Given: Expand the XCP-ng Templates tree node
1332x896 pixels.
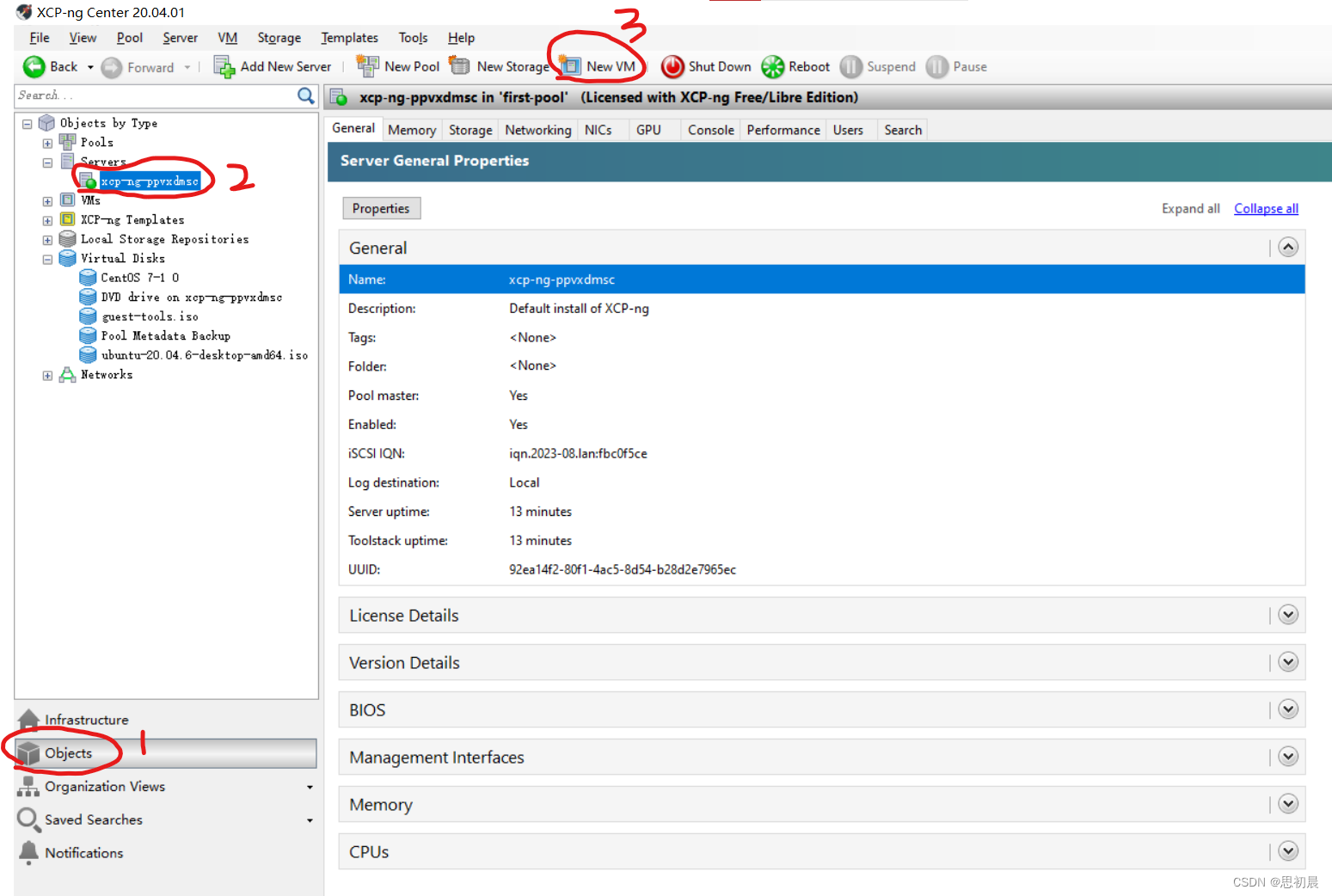Looking at the screenshot, I should (x=47, y=221).
